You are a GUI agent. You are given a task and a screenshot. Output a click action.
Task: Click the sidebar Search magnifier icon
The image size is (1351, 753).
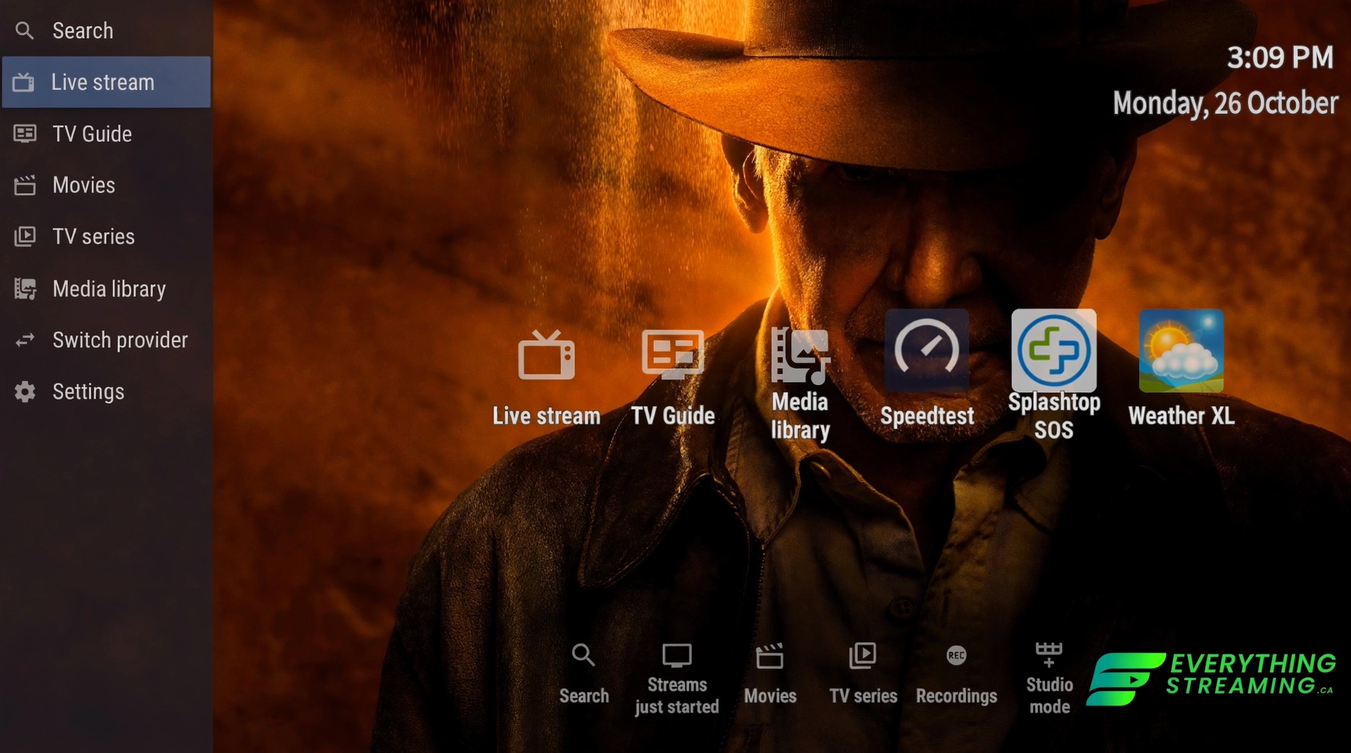[25, 31]
